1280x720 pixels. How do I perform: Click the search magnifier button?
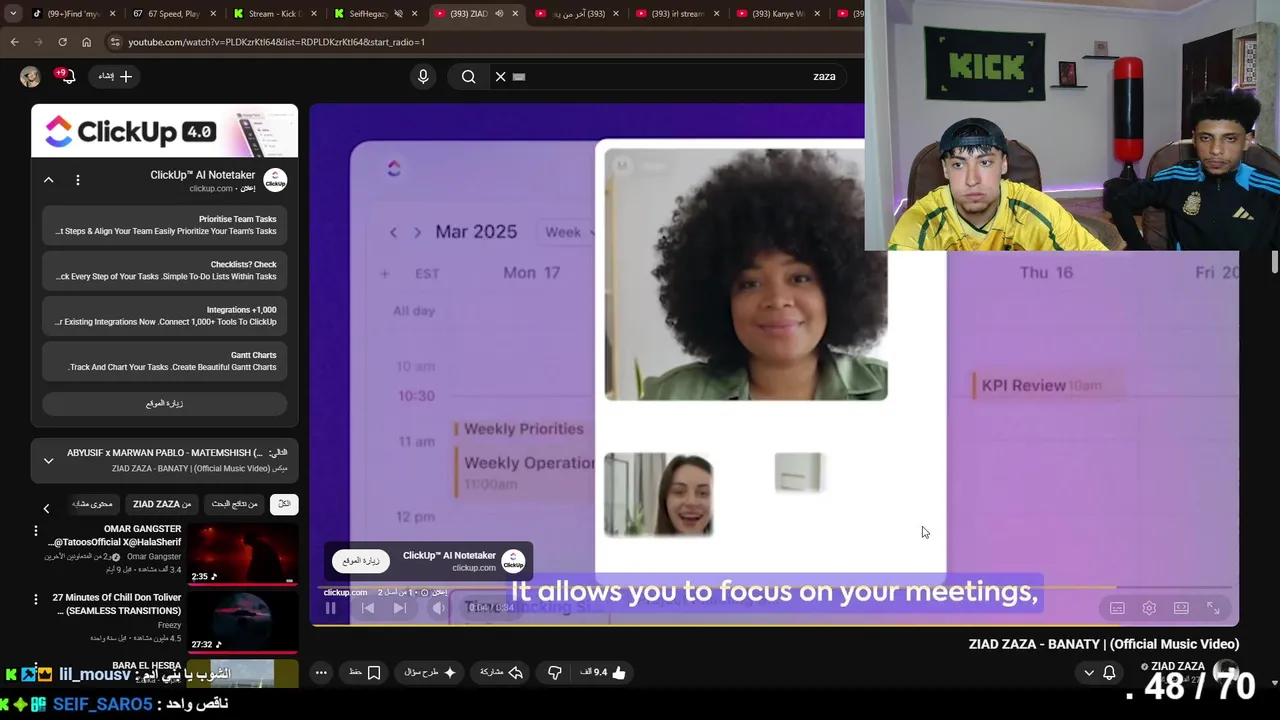[468, 76]
